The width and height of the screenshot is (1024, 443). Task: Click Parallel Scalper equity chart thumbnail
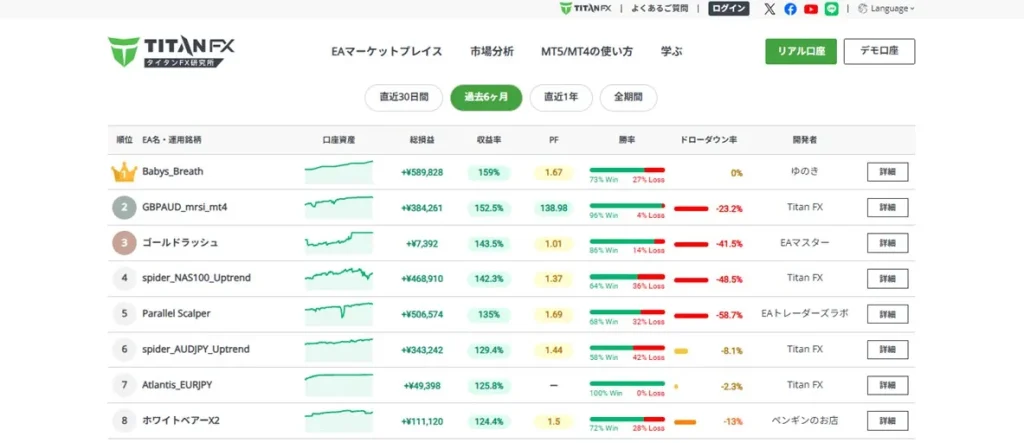pyautogui.click(x=339, y=314)
